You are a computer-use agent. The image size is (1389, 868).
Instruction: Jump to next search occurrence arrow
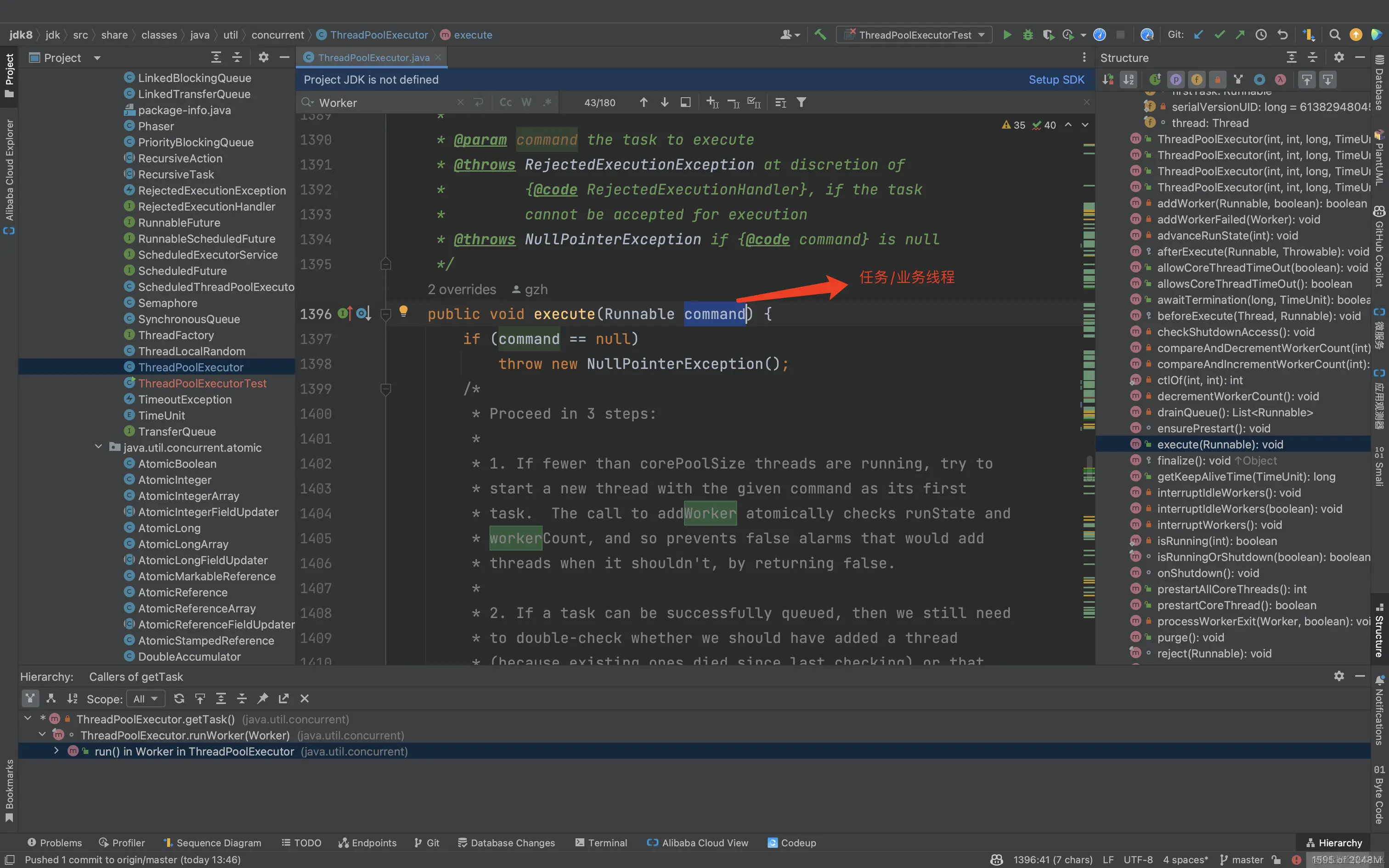click(x=665, y=102)
